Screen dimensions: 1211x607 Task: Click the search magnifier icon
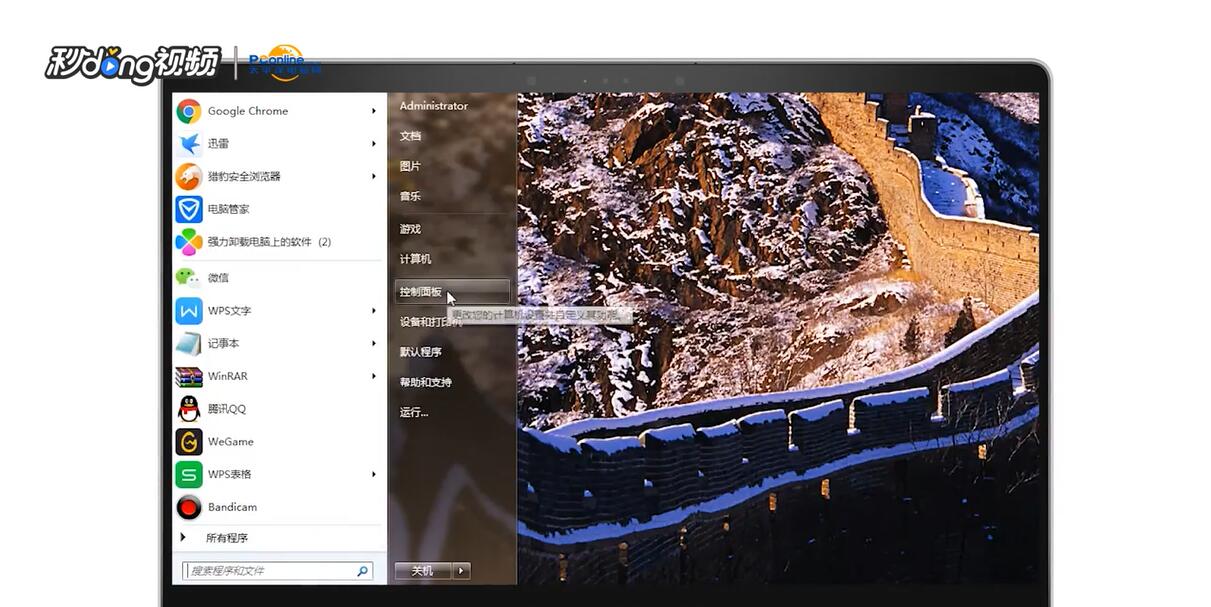(362, 571)
